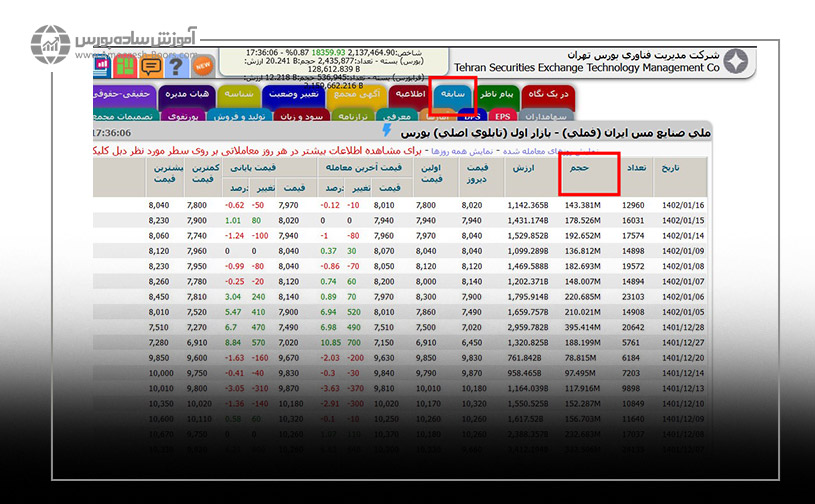
Task: Open help via the question mark icon
Action: tap(176, 66)
